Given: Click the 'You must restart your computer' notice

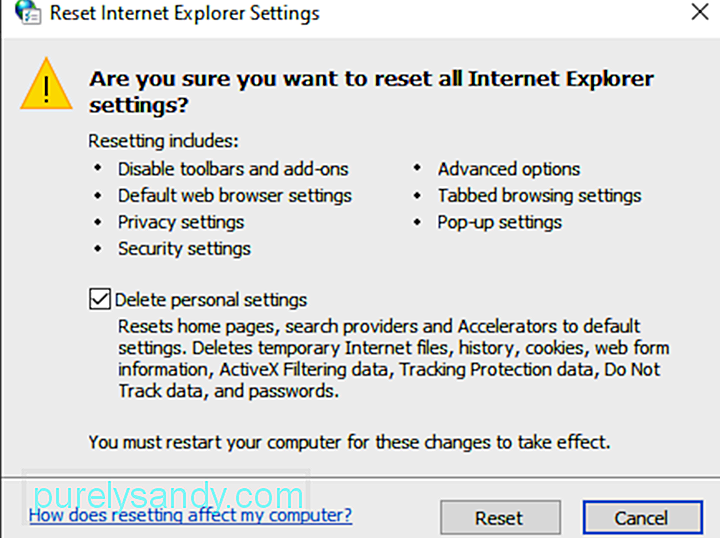Looking at the screenshot, I should pyautogui.click(x=349, y=443).
